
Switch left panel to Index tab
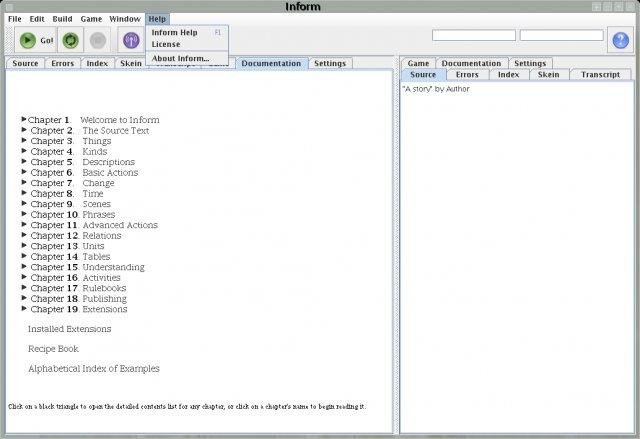click(x=97, y=63)
